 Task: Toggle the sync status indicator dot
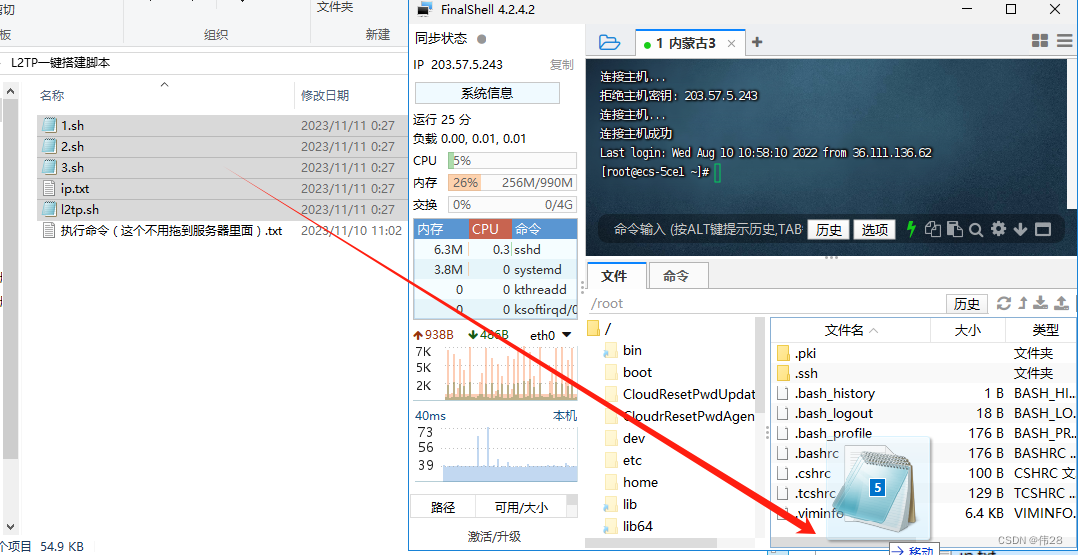[481, 39]
